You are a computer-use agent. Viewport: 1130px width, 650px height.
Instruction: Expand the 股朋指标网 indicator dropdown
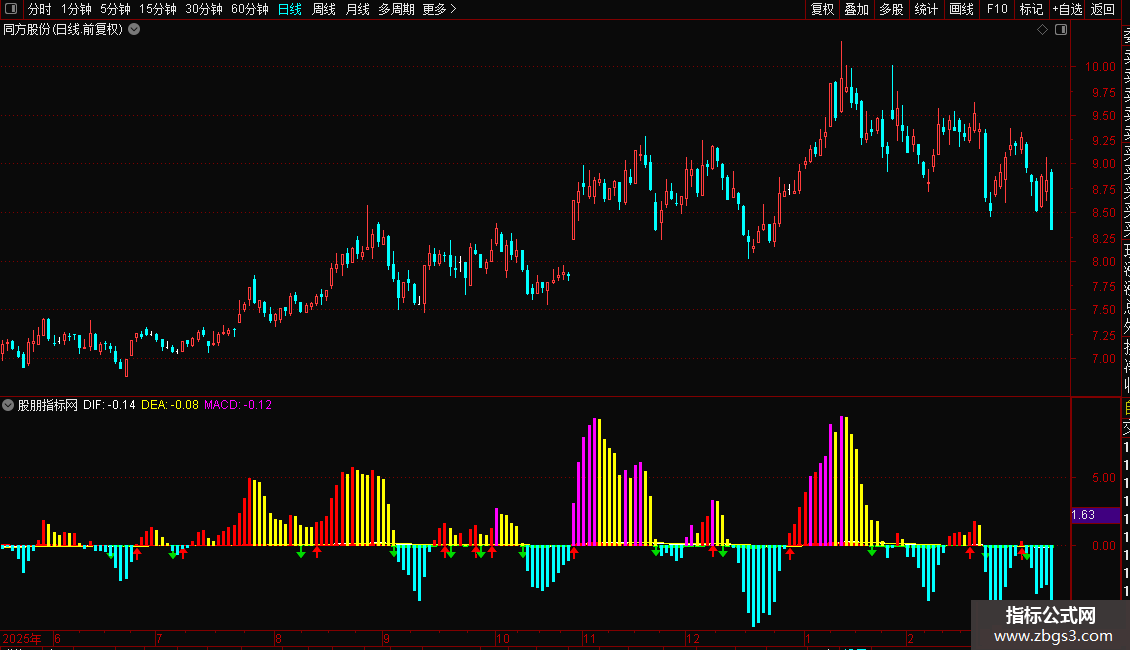8,405
